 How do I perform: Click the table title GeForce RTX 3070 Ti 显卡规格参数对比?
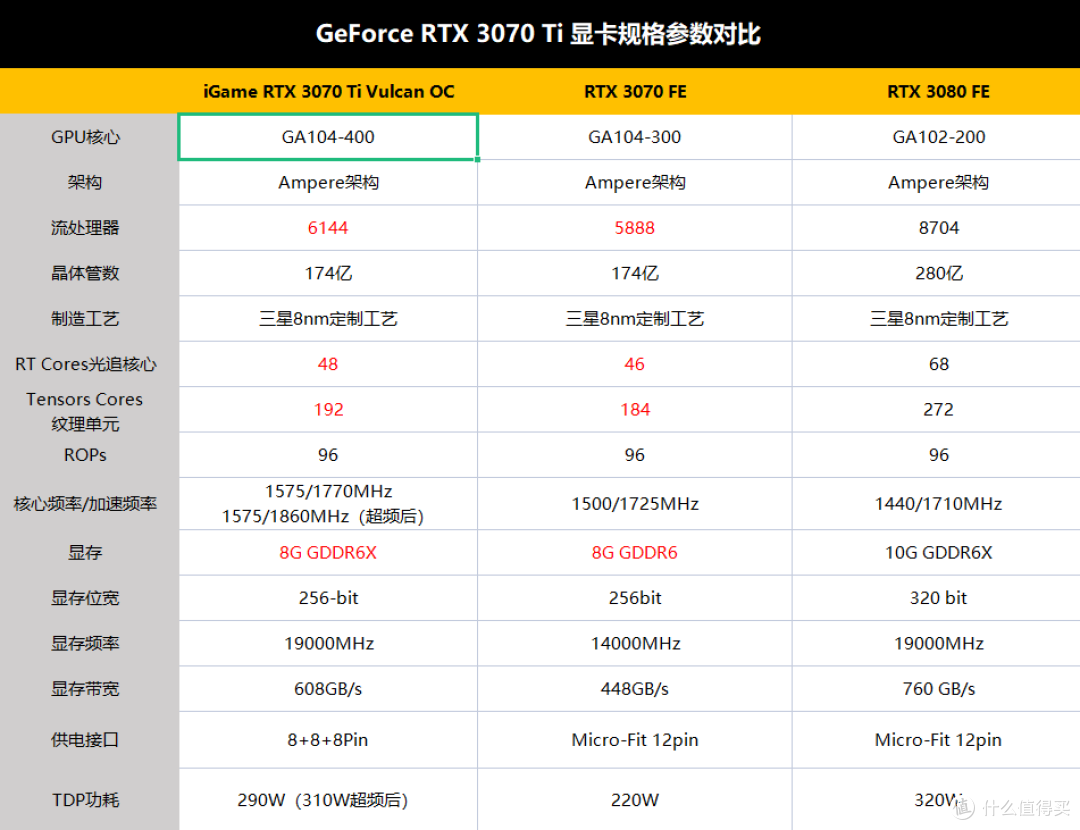tap(539, 33)
